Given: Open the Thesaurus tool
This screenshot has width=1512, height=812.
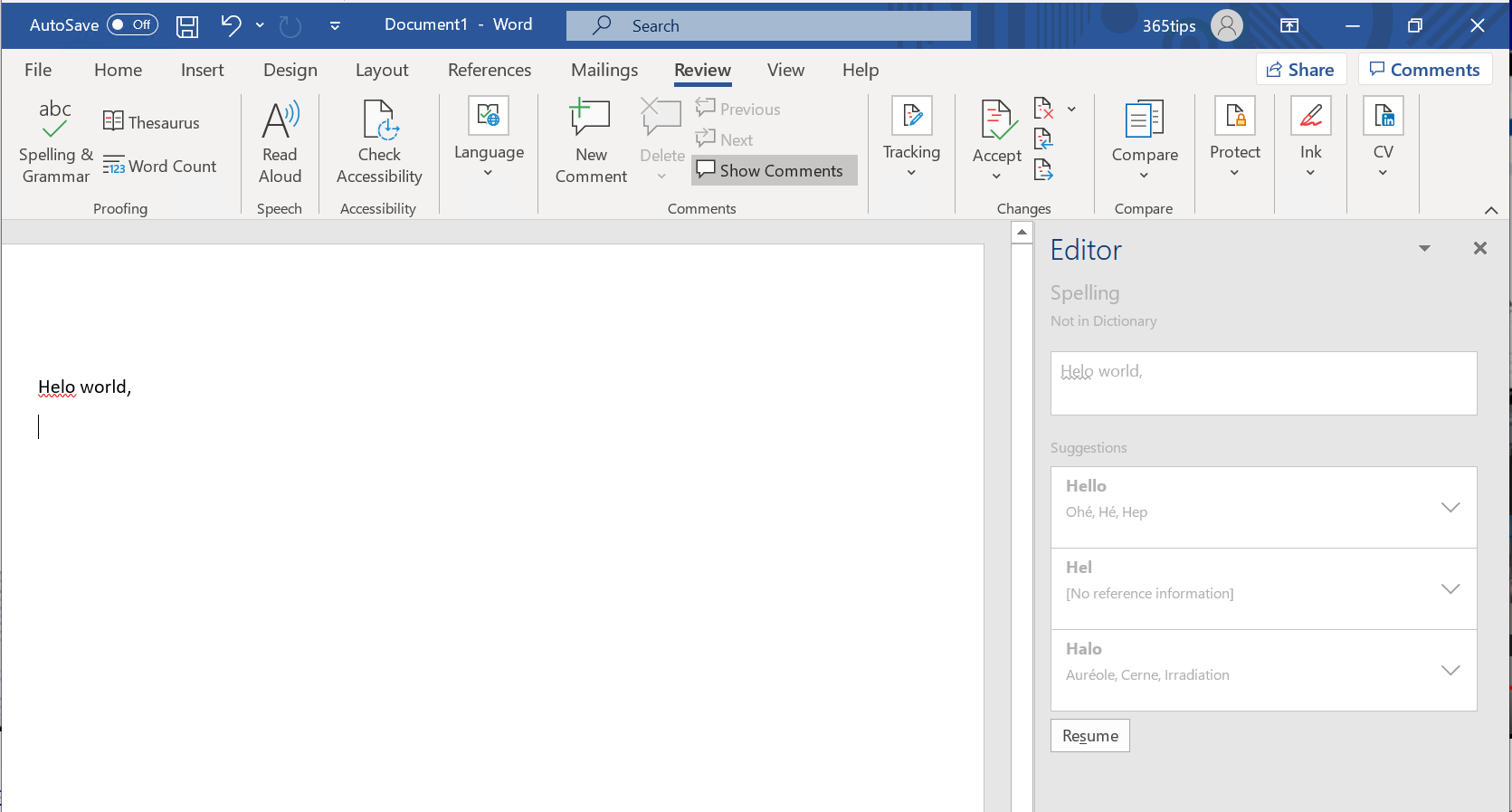Looking at the screenshot, I should [x=151, y=122].
